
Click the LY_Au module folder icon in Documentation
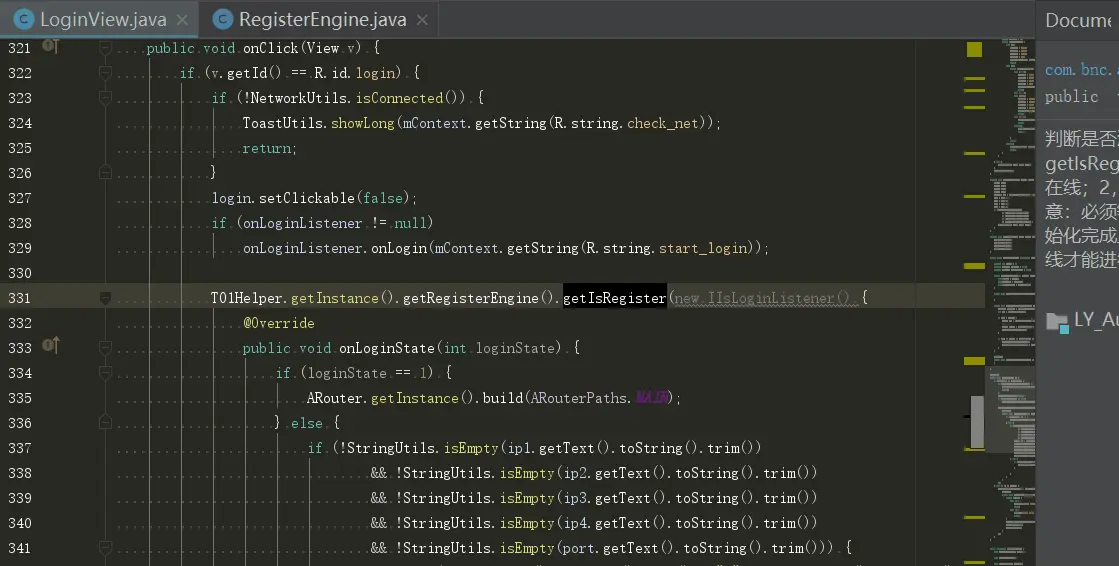(x=1057, y=322)
